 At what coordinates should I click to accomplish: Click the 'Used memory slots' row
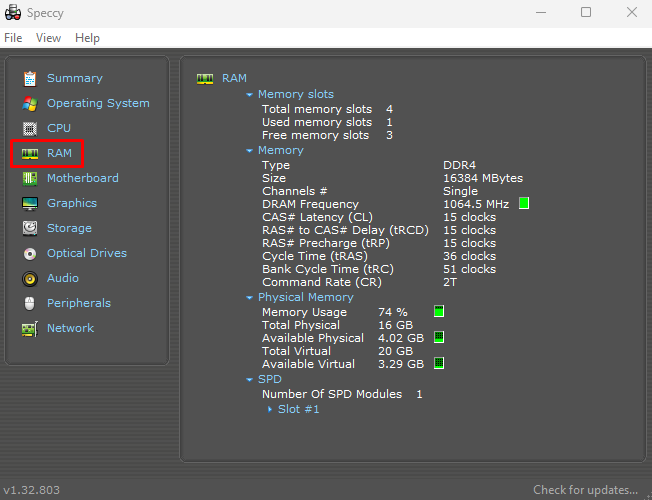coord(328,122)
